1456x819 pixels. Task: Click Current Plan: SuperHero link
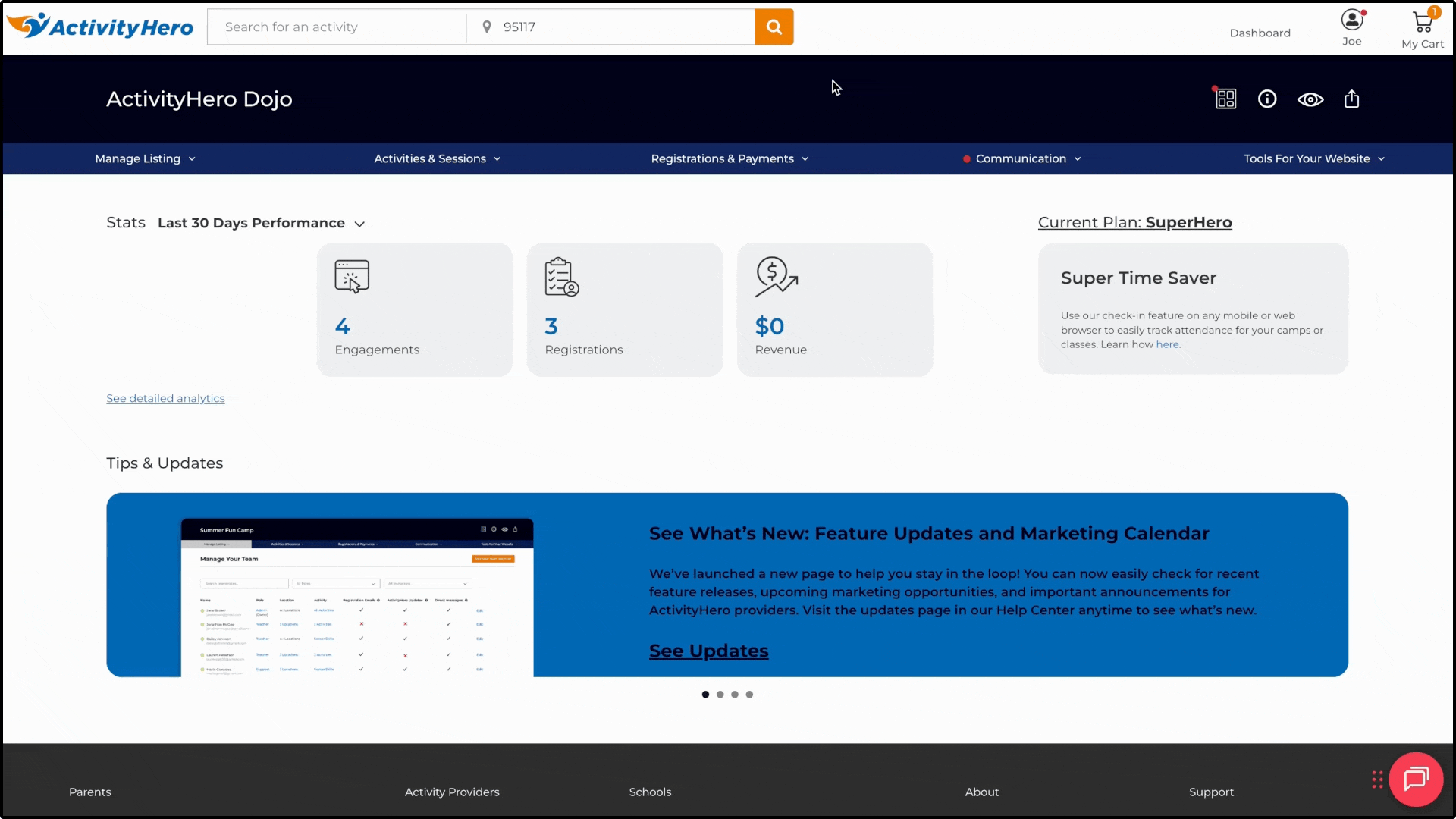tap(1134, 222)
